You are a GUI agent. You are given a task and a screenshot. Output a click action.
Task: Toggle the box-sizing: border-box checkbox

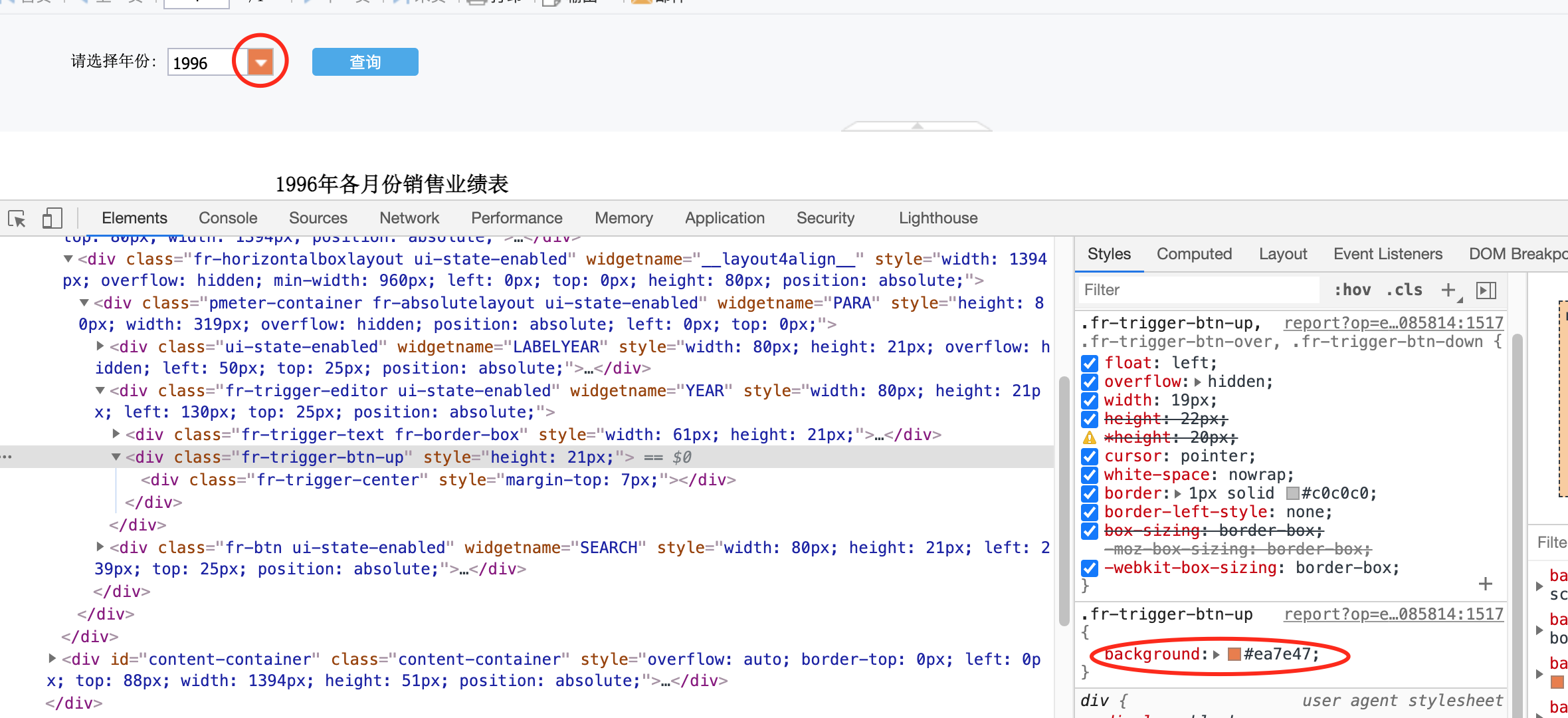[1089, 531]
